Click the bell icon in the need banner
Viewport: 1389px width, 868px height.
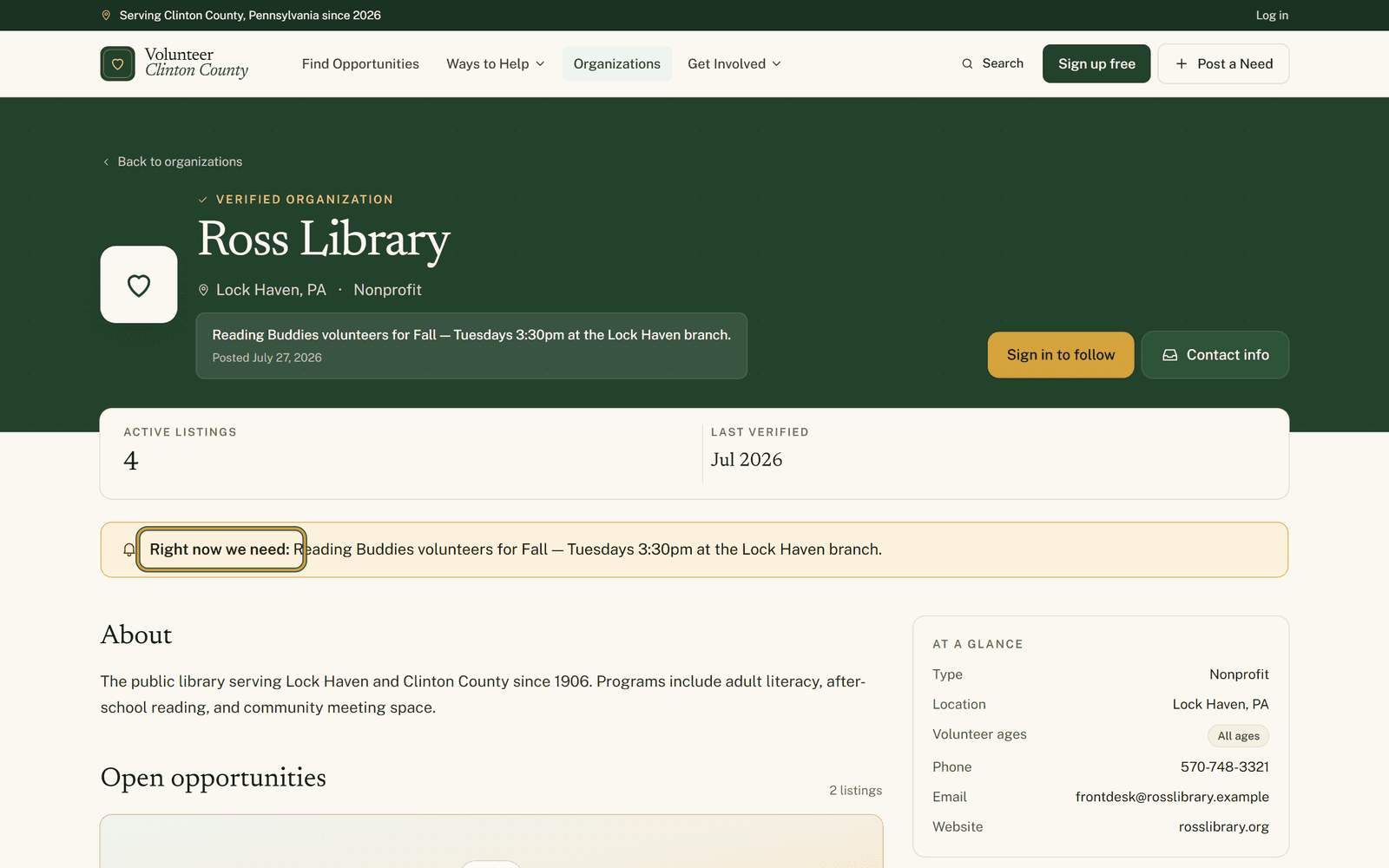(128, 549)
